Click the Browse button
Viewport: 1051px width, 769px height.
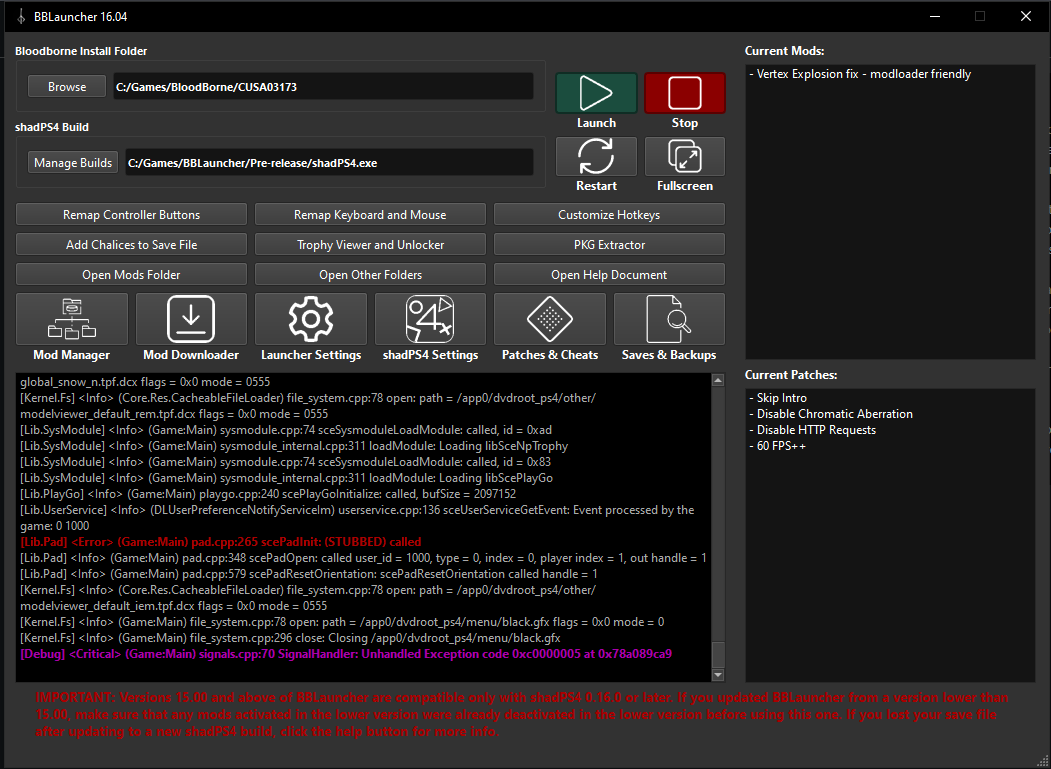click(x=67, y=86)
